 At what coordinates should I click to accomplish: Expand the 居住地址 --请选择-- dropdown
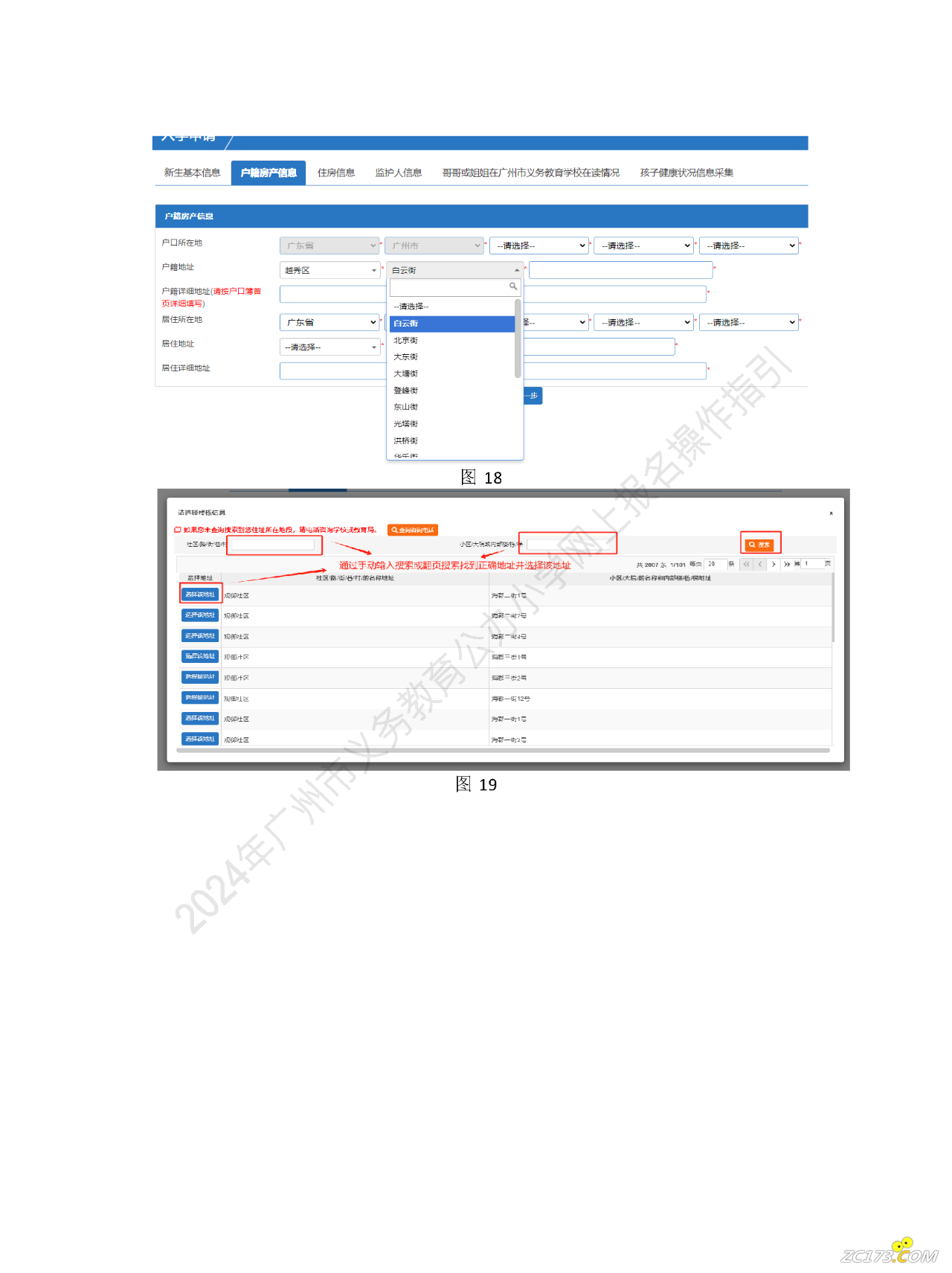click(330, 347)
